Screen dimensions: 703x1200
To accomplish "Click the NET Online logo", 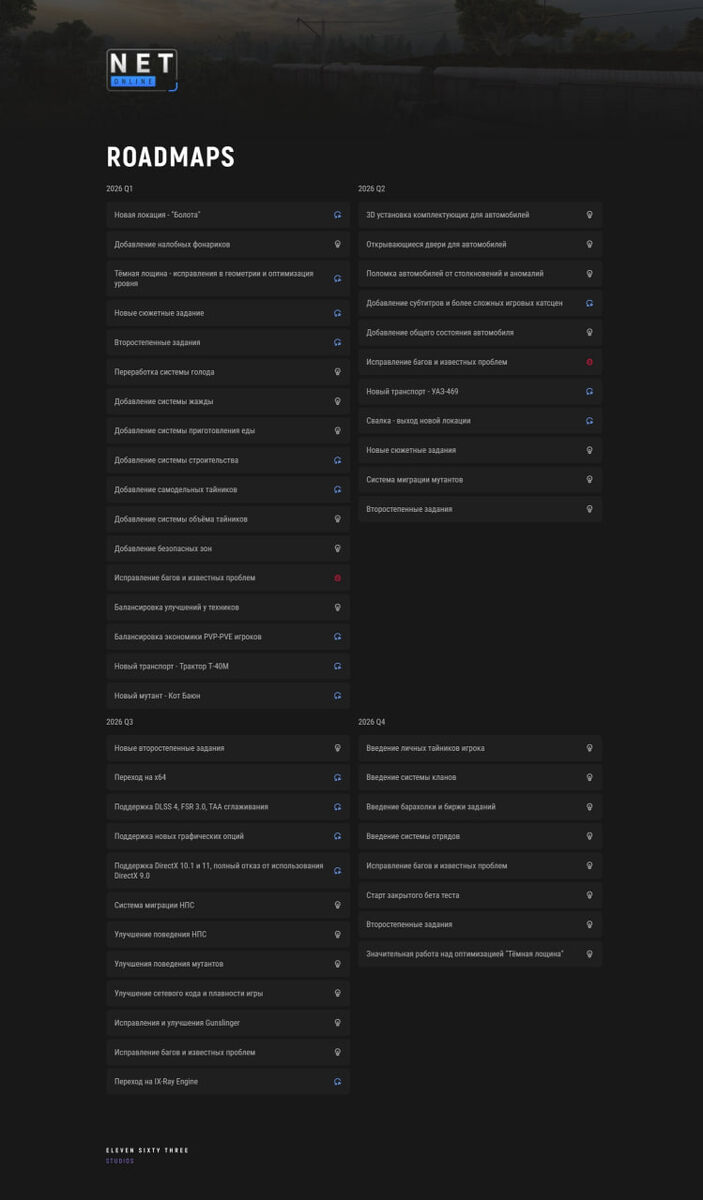I will click(142, 70).
